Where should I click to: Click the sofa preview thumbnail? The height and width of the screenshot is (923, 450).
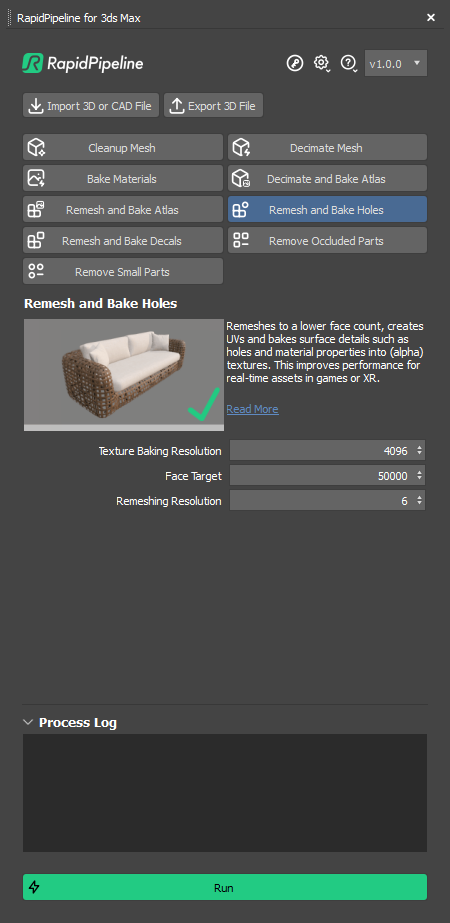pyautogui.click(x=124, y=375)
